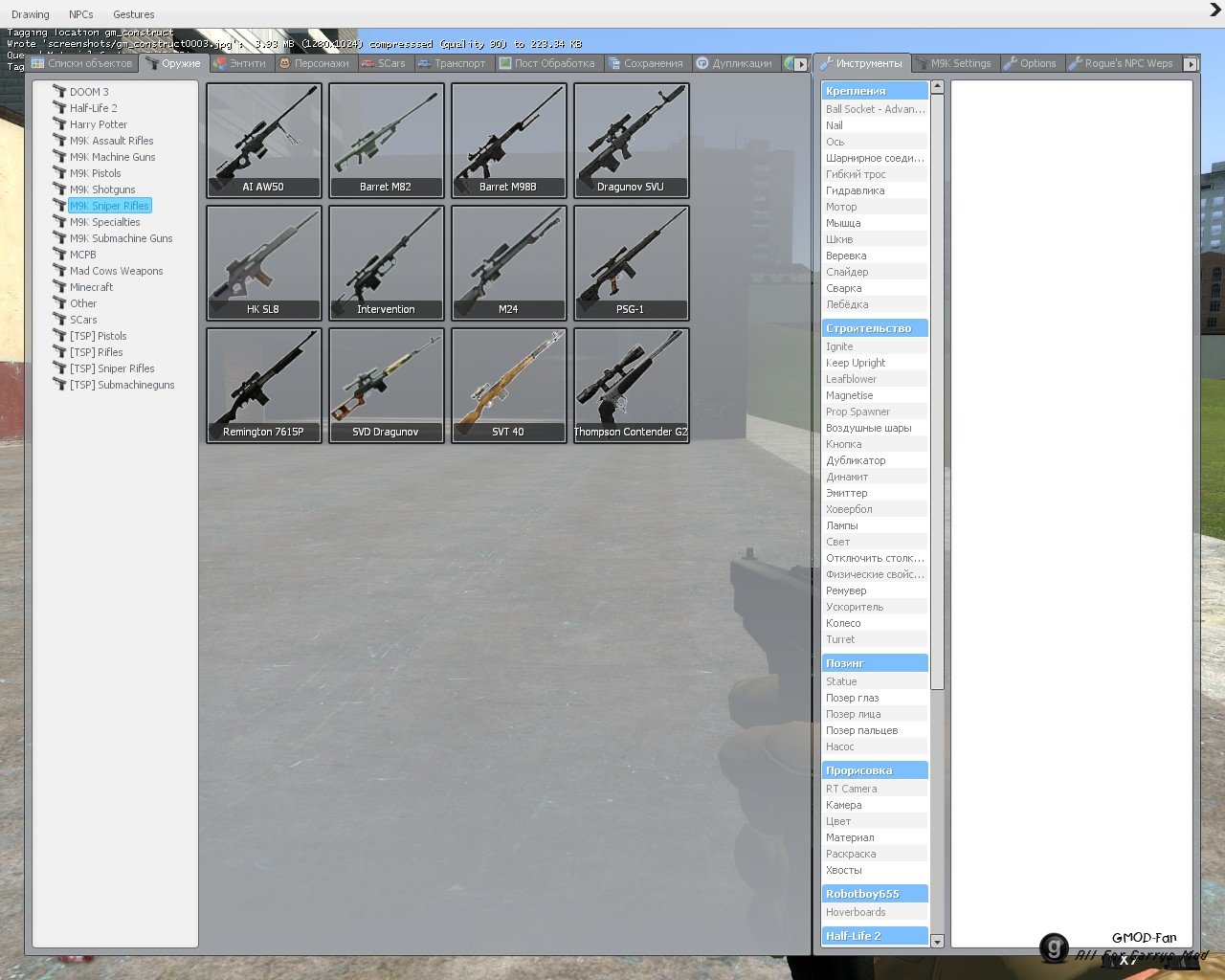Open the Персонажи tab
Viewport: 1225px width, 980px height.
(315, 63)
